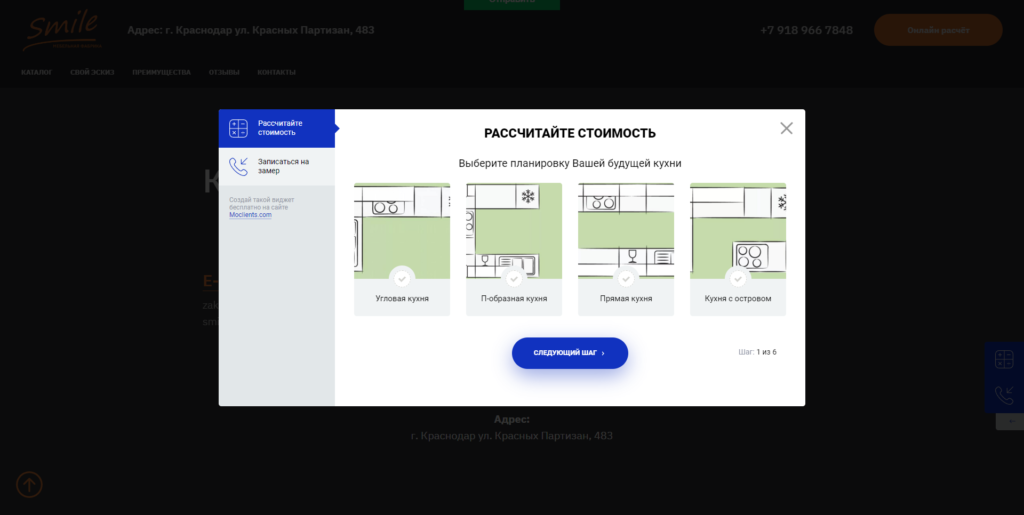Click the Выберите планировку Вашей будущей кухни text

569,163
